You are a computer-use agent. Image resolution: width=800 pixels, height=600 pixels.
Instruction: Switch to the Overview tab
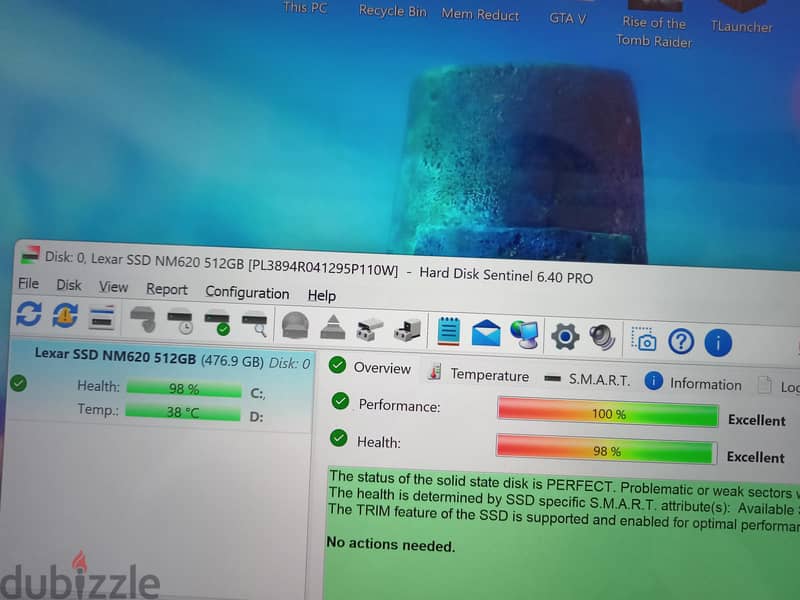pos(370,367)
